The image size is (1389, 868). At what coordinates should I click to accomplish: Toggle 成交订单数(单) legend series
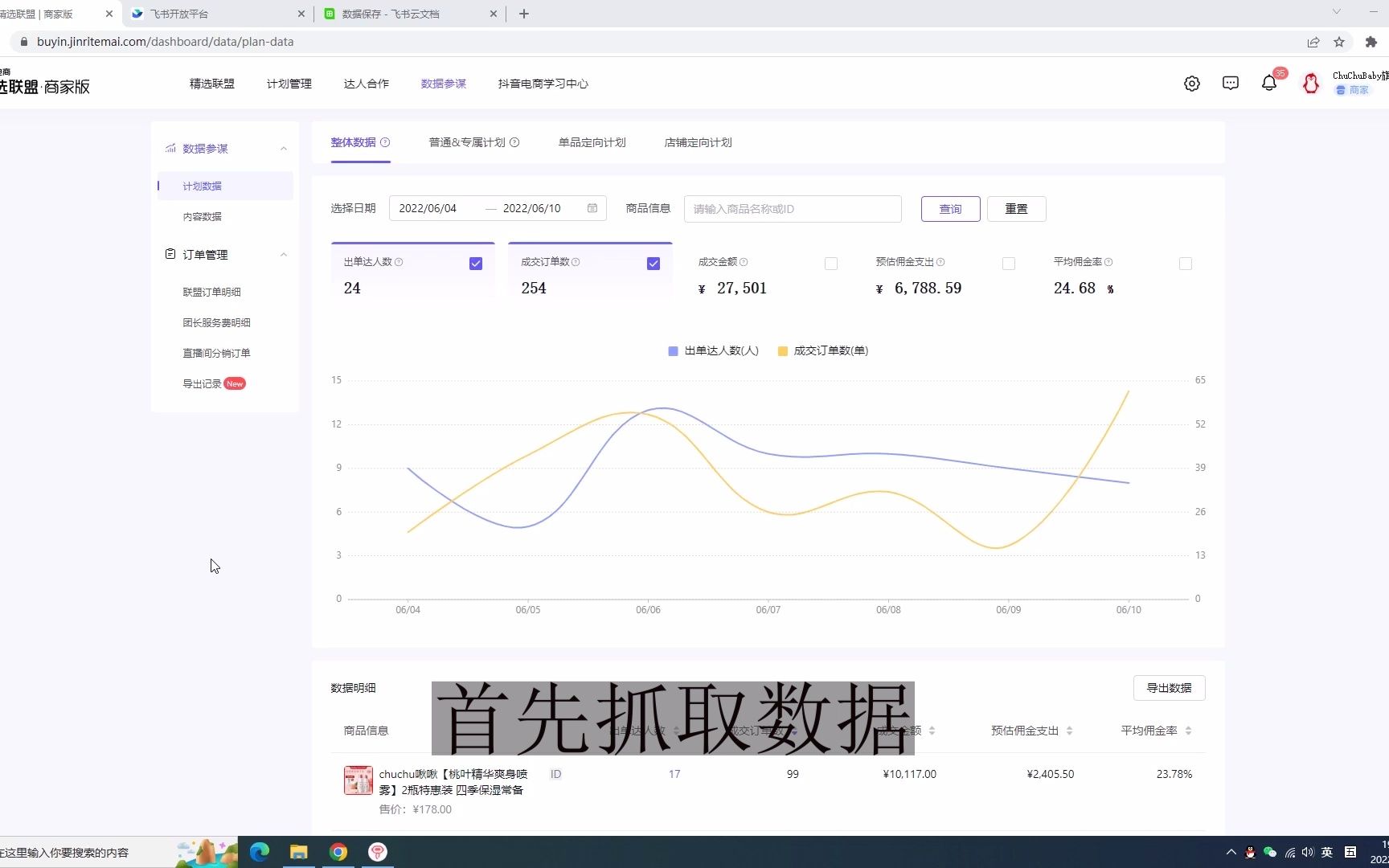coord(823,350)
